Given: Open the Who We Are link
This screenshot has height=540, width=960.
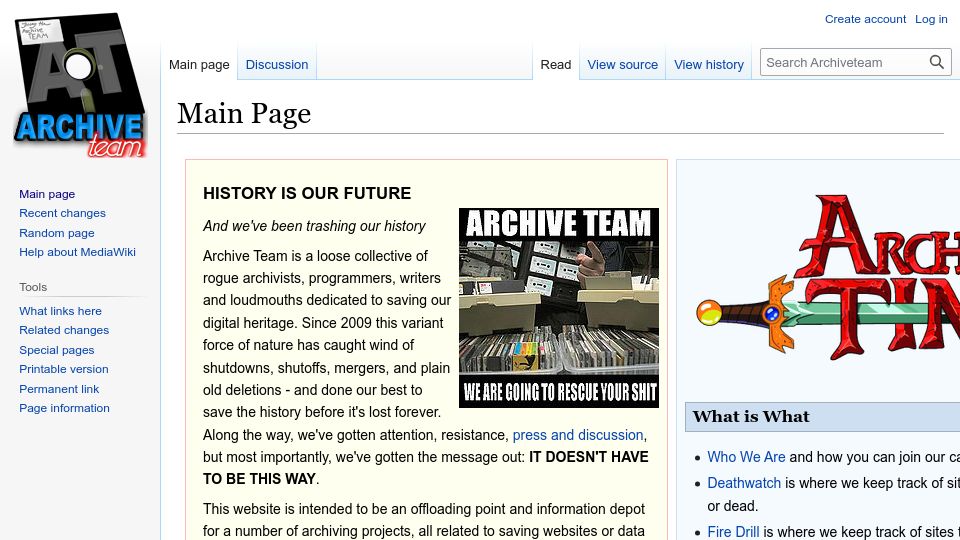Looking at the screenshot, I should click(x=746, y=457).
